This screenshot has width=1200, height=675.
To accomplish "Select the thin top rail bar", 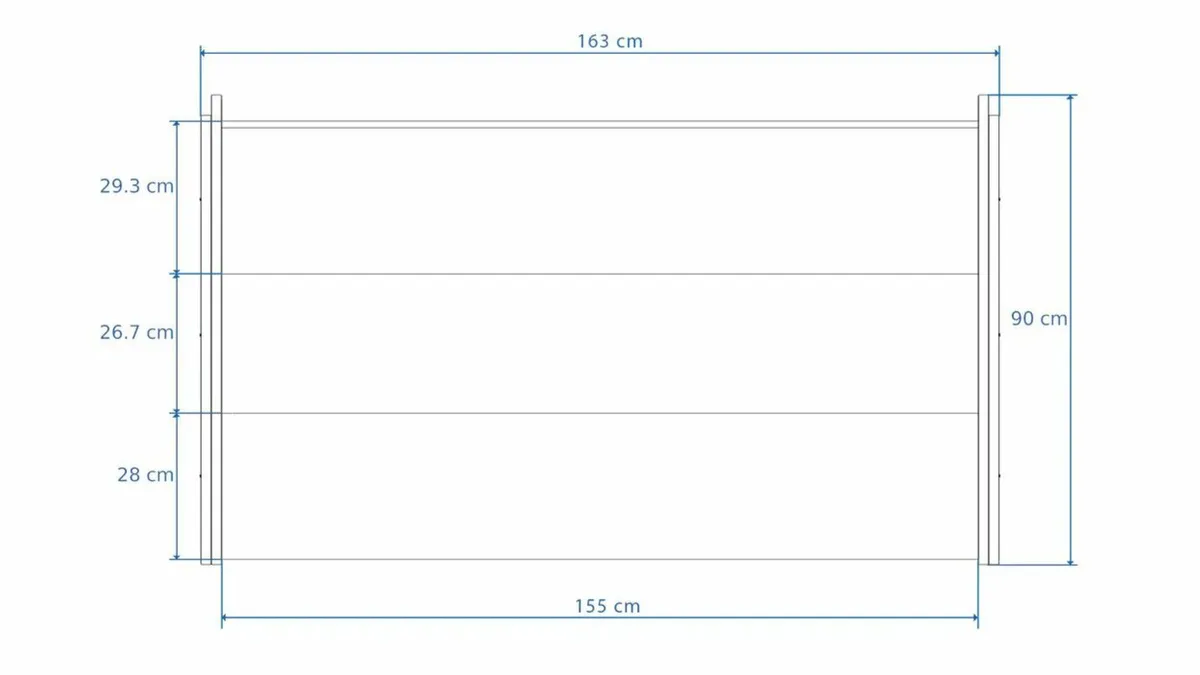I will click(x=600, y=125).
